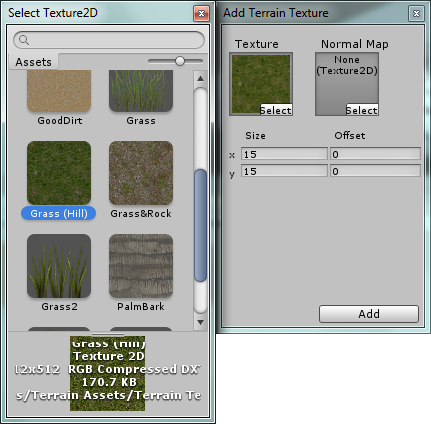
Task: Click the scrollbar down arrow
Action: coord(200,322)
